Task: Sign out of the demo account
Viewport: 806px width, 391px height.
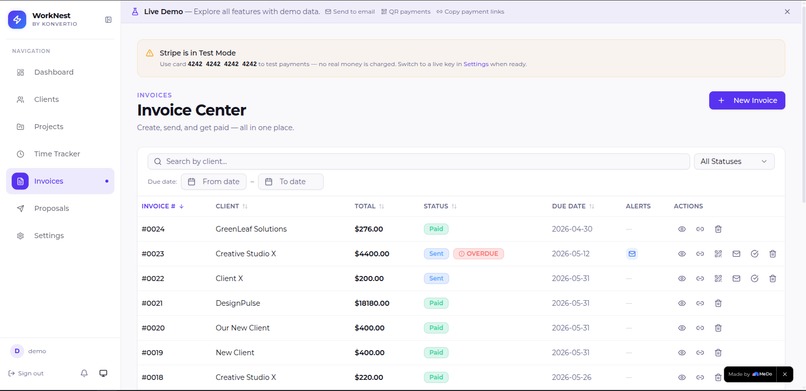Action: click(x=26, y=374)
